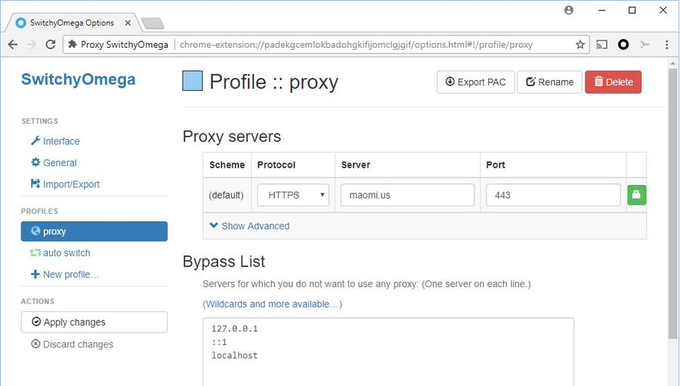Select the proxy profile
Screen dimensions: 680x386
pyautogui.click(x=94, y=231)
